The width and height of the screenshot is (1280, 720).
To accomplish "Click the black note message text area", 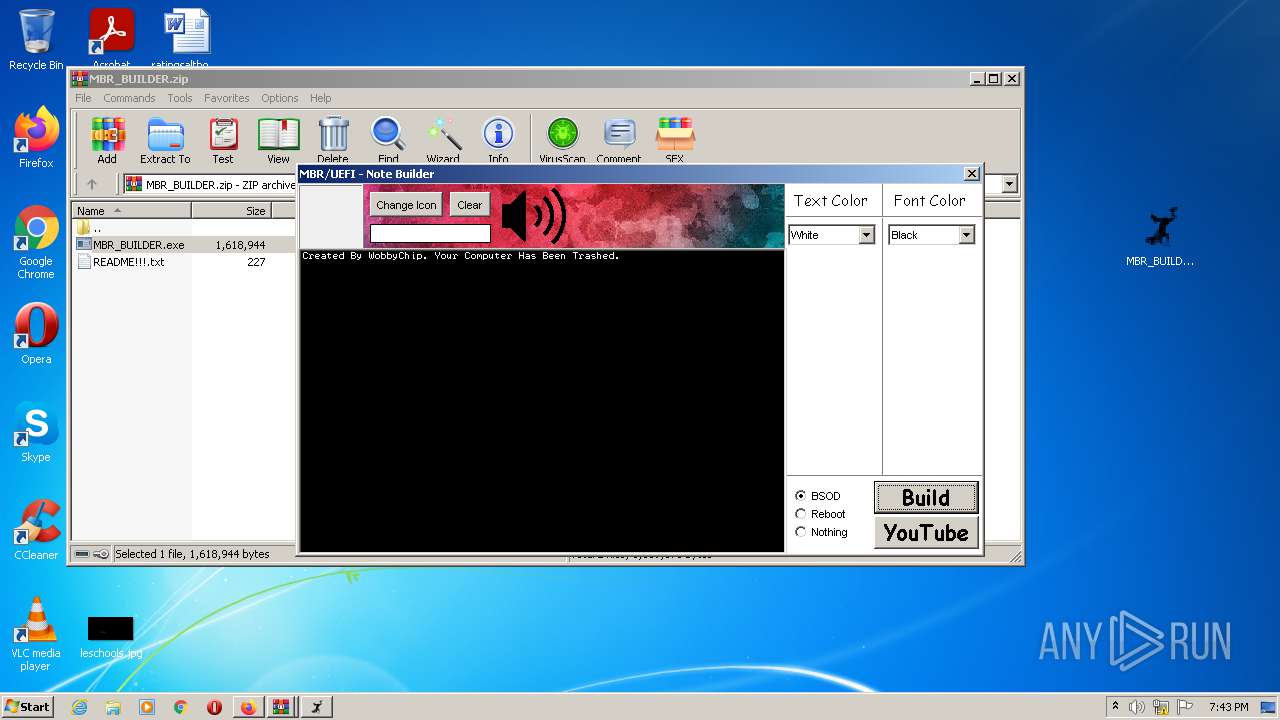I will pyautogui.click(x=542, y=400).
